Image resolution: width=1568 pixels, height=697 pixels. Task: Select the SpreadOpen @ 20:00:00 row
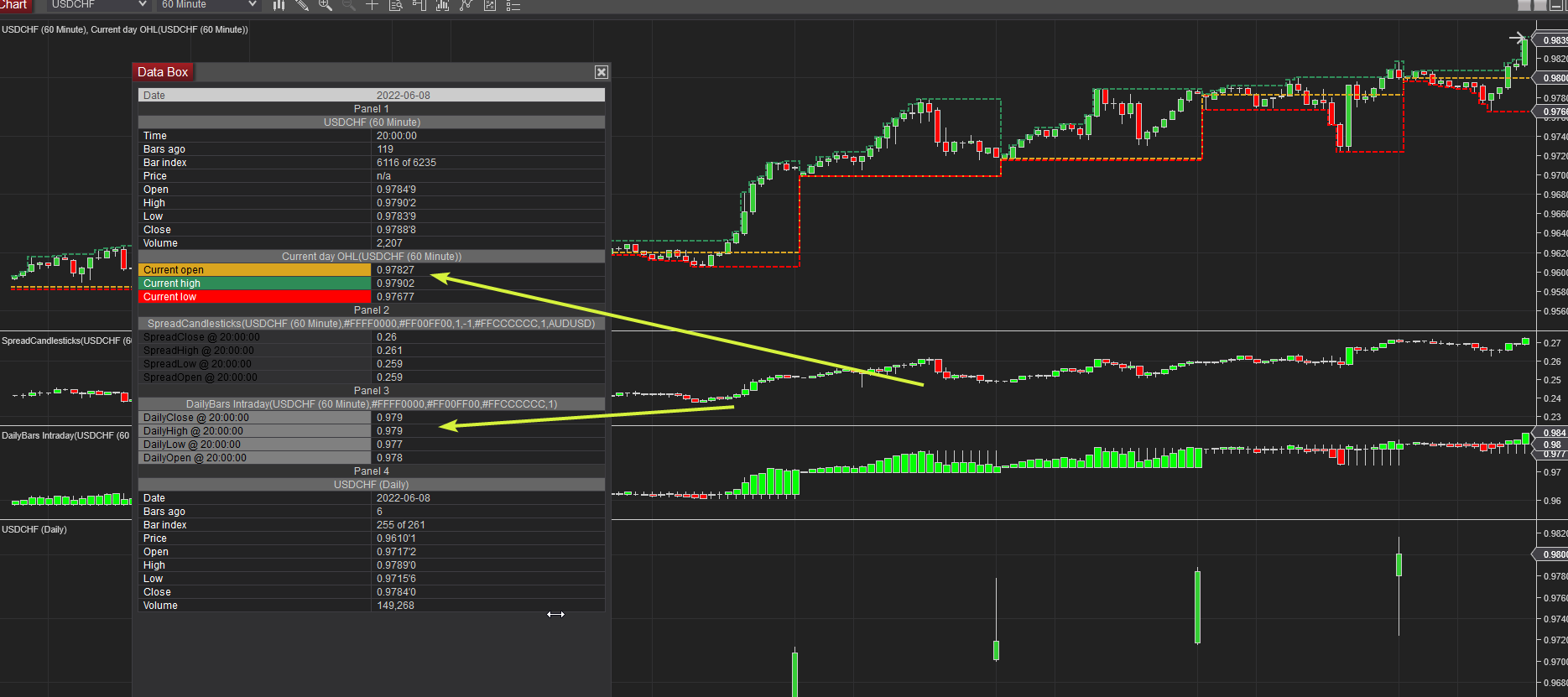point(372,377)
